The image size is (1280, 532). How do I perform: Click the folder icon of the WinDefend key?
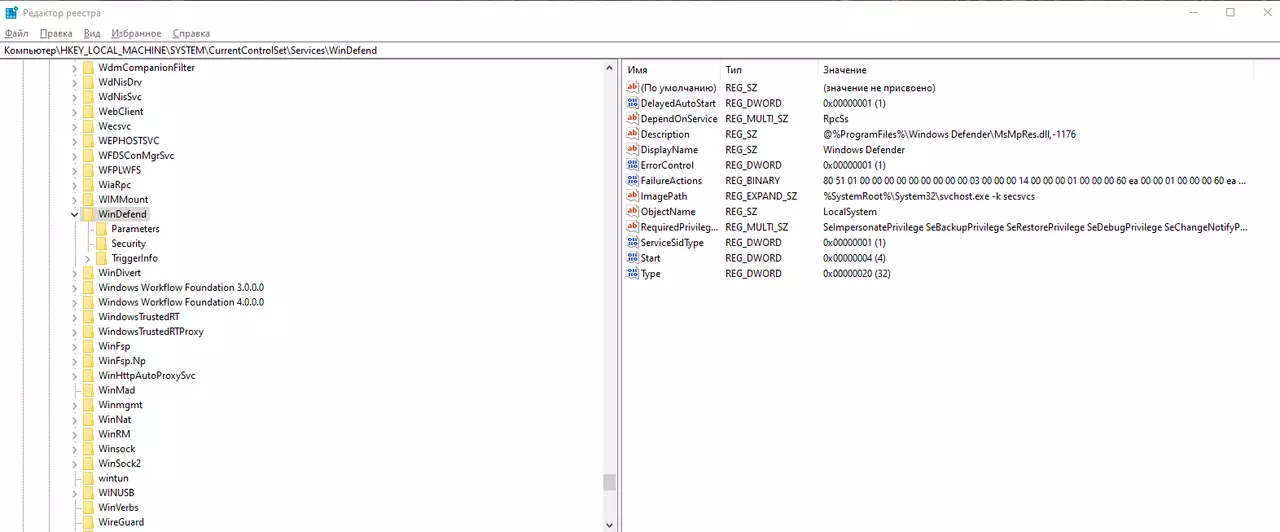coord(88,214)
